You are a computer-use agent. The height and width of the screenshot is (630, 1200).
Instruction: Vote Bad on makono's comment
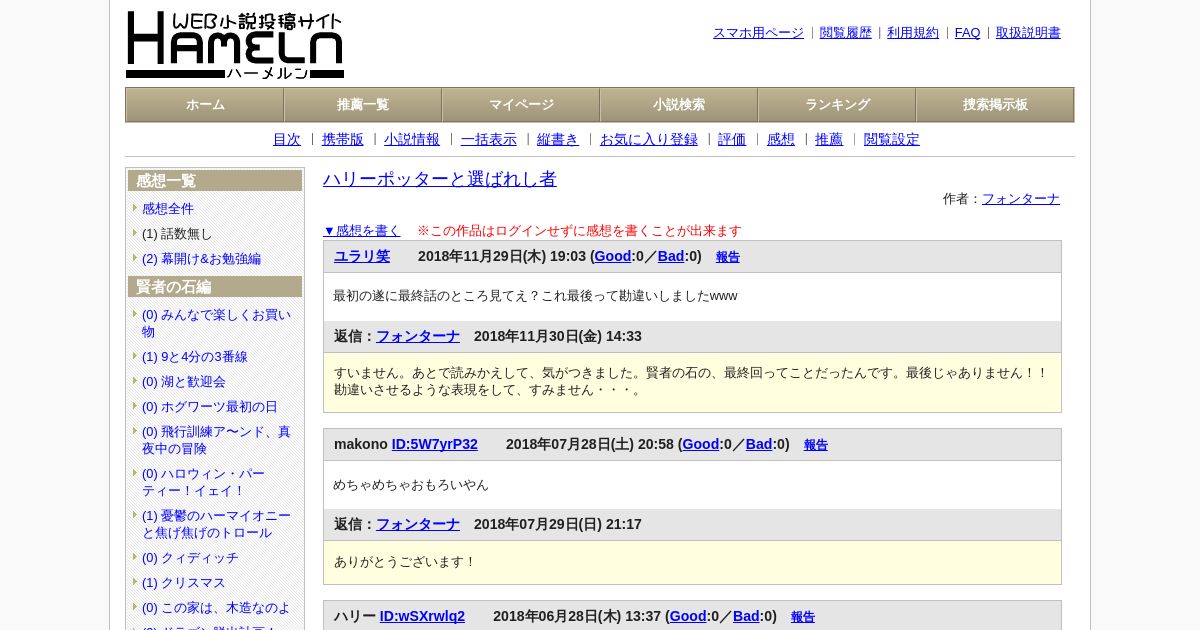(x=759, y=445)
